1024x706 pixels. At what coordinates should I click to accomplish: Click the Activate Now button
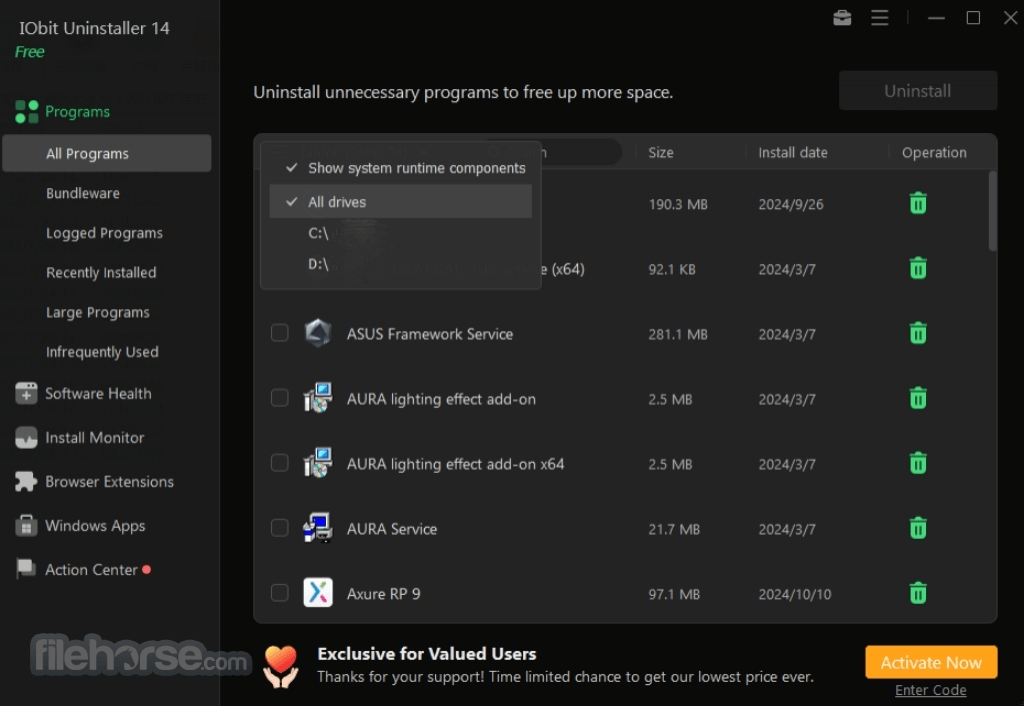(931, 662)
